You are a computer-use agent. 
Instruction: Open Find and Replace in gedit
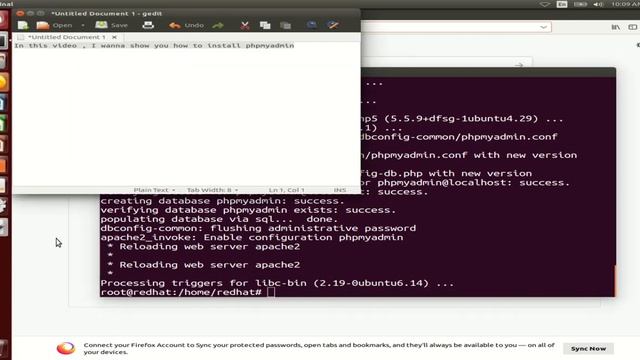[x=333, y=25]
